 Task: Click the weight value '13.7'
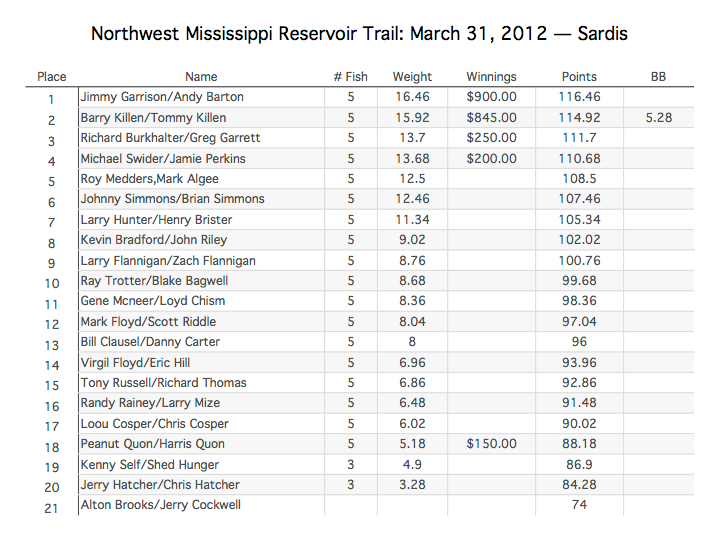coord(412,138)
